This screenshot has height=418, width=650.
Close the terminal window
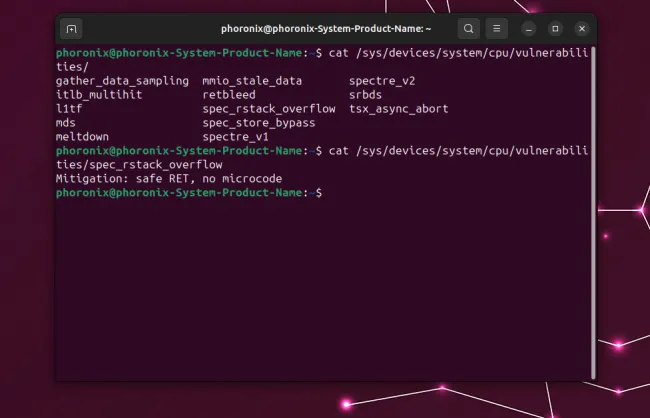click(x=582, y=29)
